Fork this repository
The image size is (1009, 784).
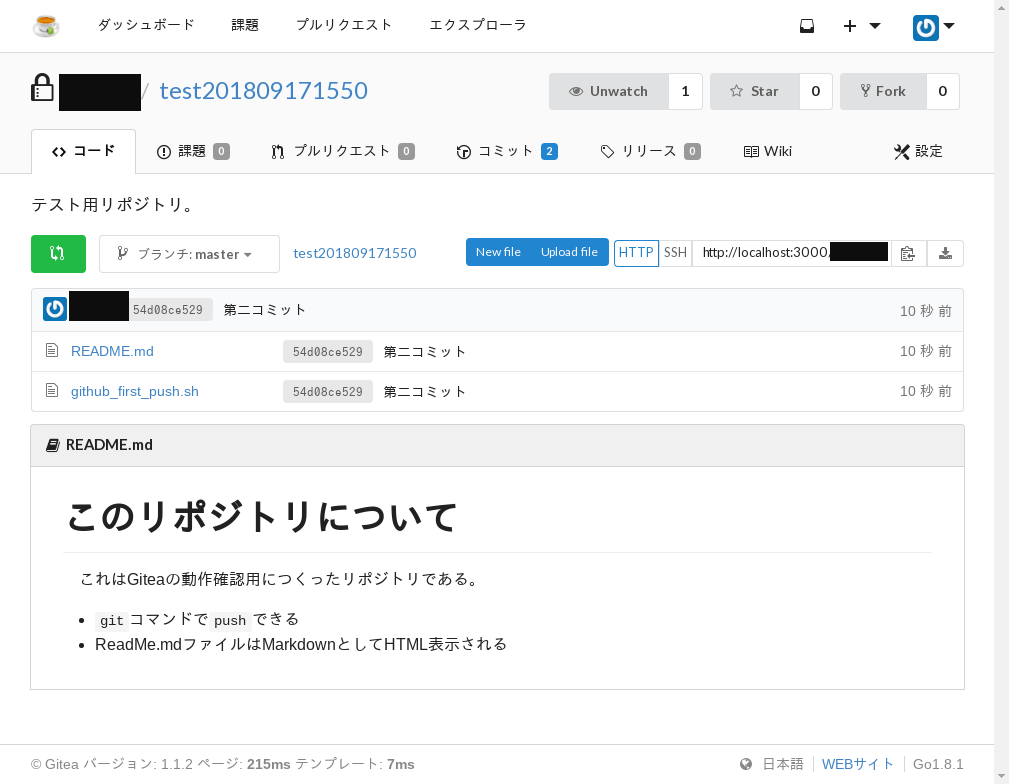[x=884, y=91]
